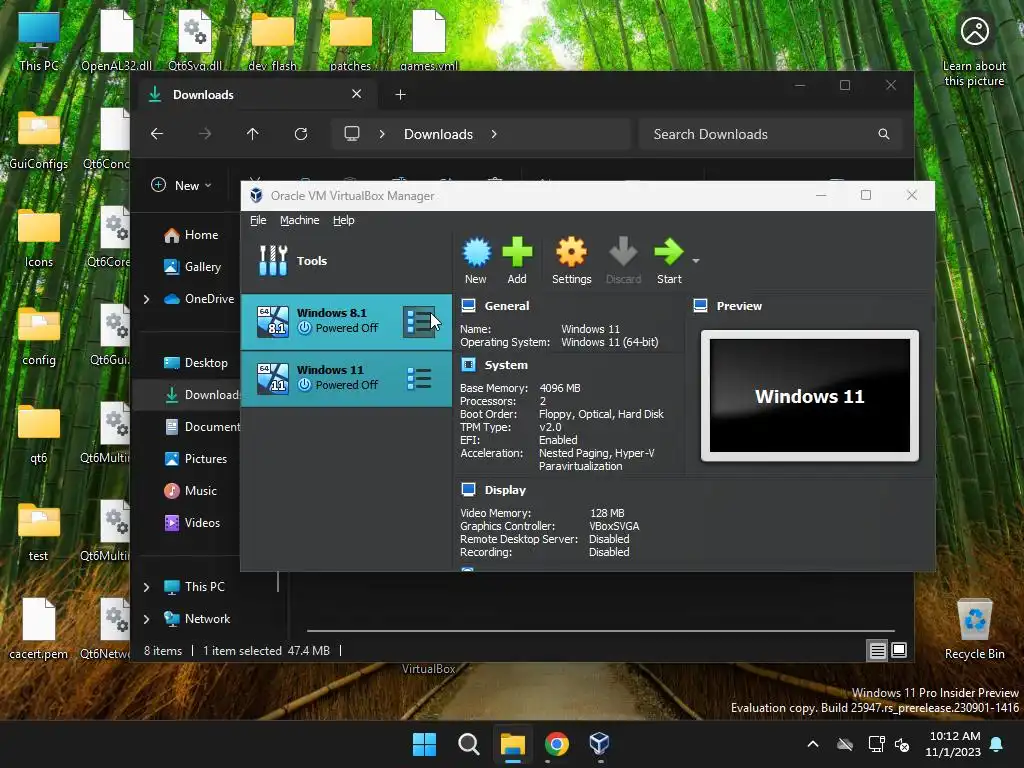Open the Windows 11 machine menu icon

(419, 378)
